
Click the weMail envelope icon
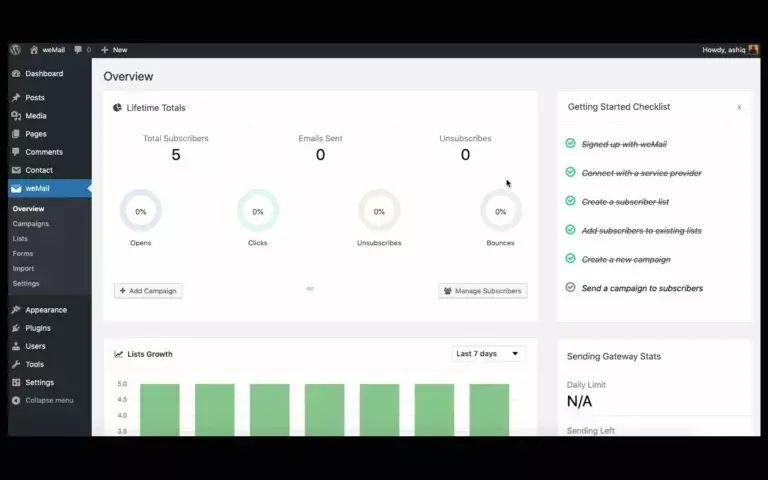(16, 188)
